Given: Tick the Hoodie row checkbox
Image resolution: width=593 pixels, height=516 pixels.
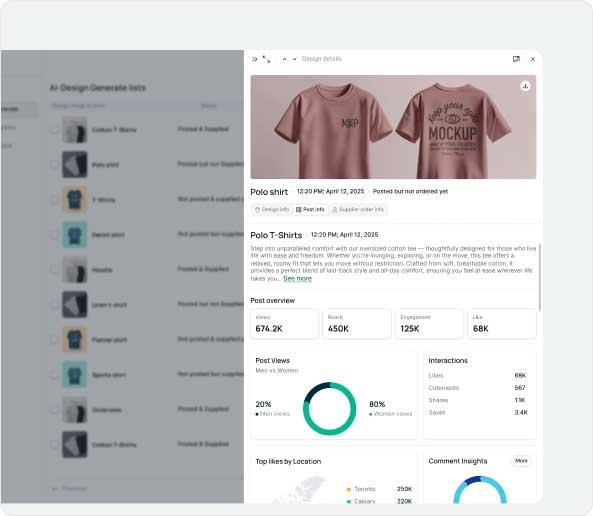Looking at the screenshot, I should coord(54,269).
